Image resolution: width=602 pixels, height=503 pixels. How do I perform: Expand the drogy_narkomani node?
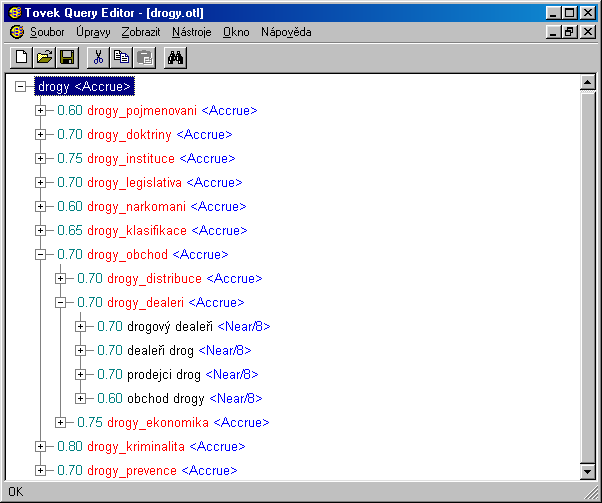click(40, 207)
